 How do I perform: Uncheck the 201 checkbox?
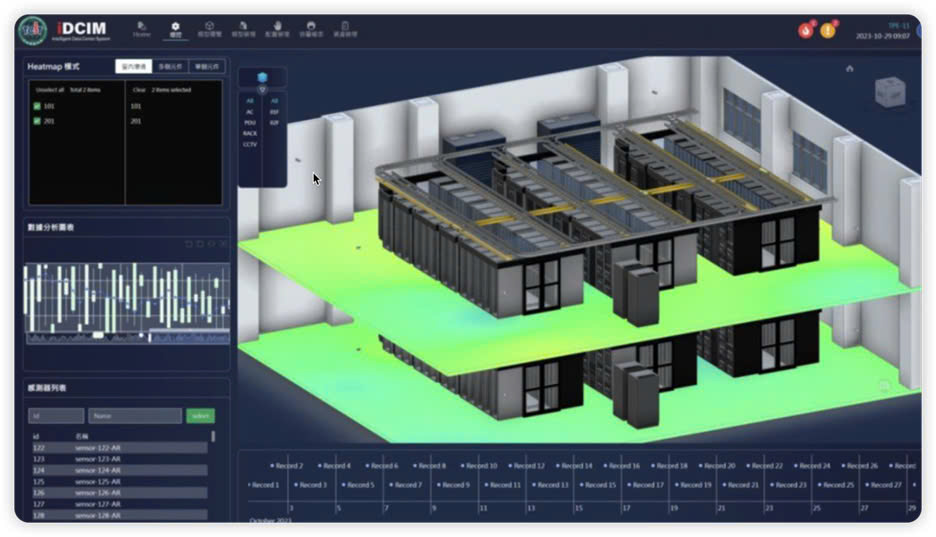pyautogui.click(x=37, y=121)
